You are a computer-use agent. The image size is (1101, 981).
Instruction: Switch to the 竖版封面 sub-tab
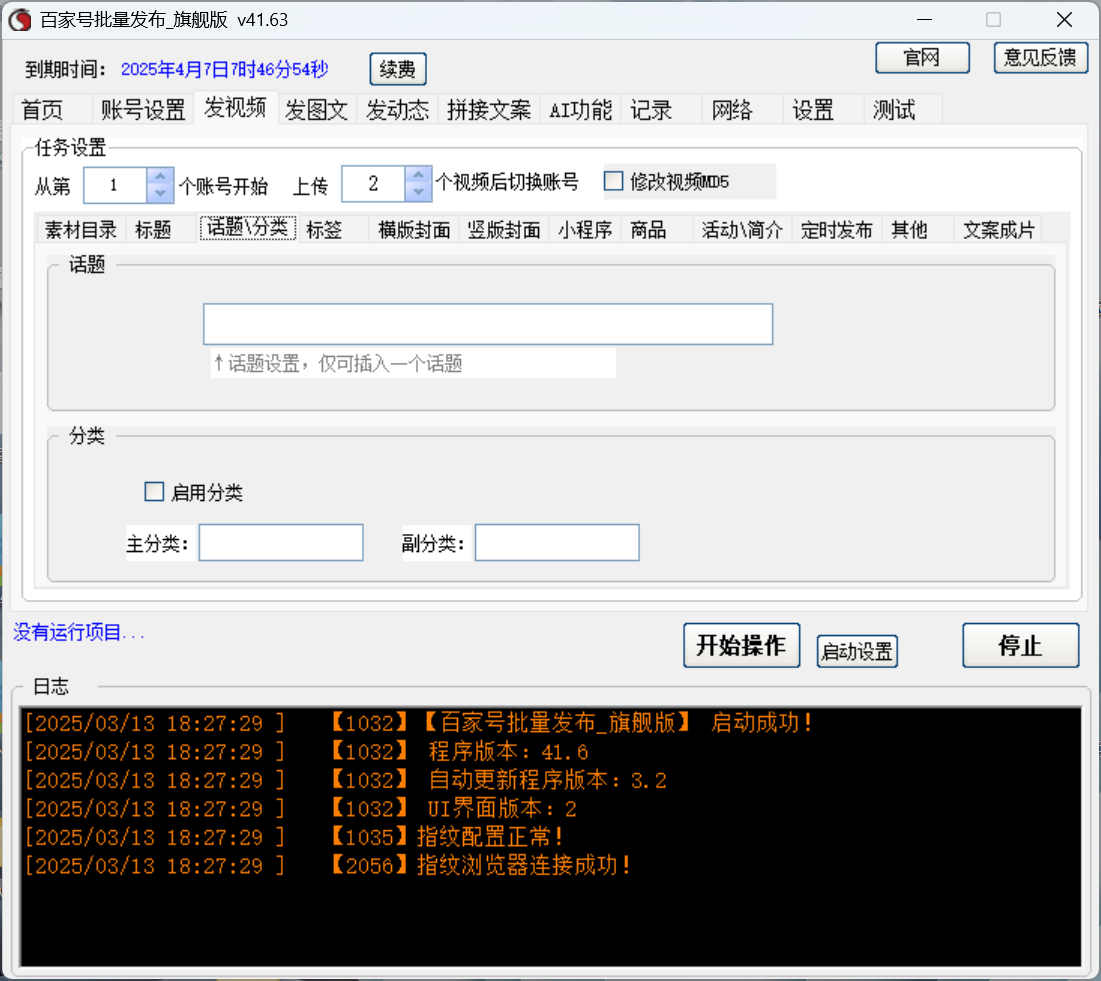click(504, 230)
